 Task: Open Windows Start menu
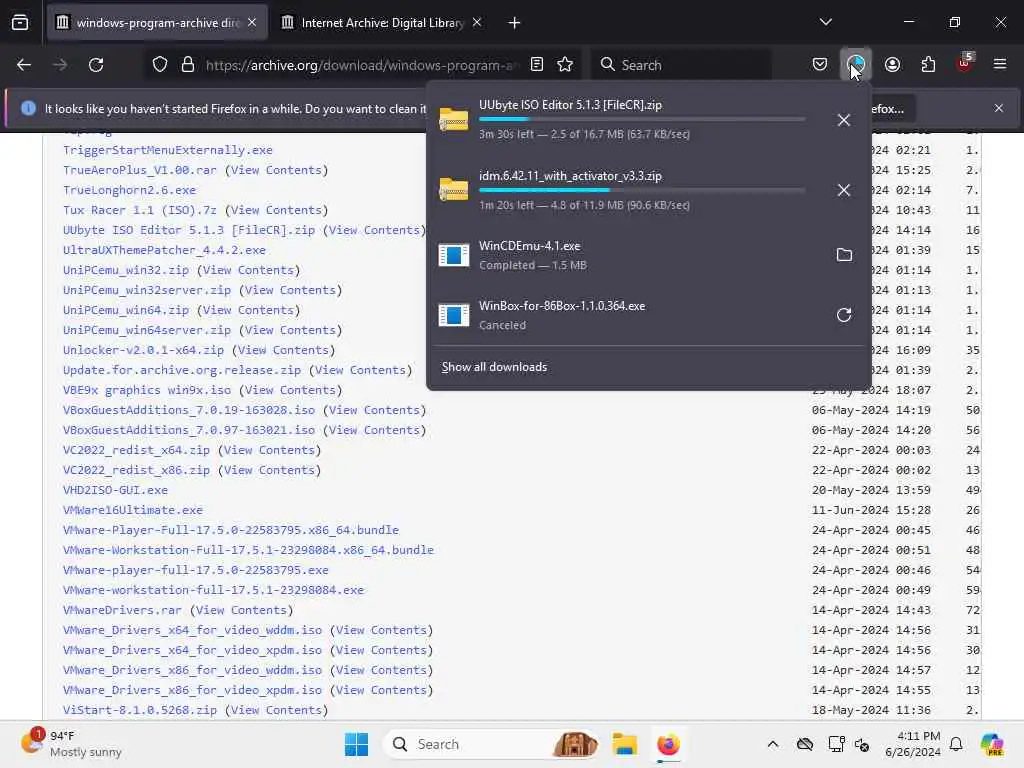(x=357, y=744)
